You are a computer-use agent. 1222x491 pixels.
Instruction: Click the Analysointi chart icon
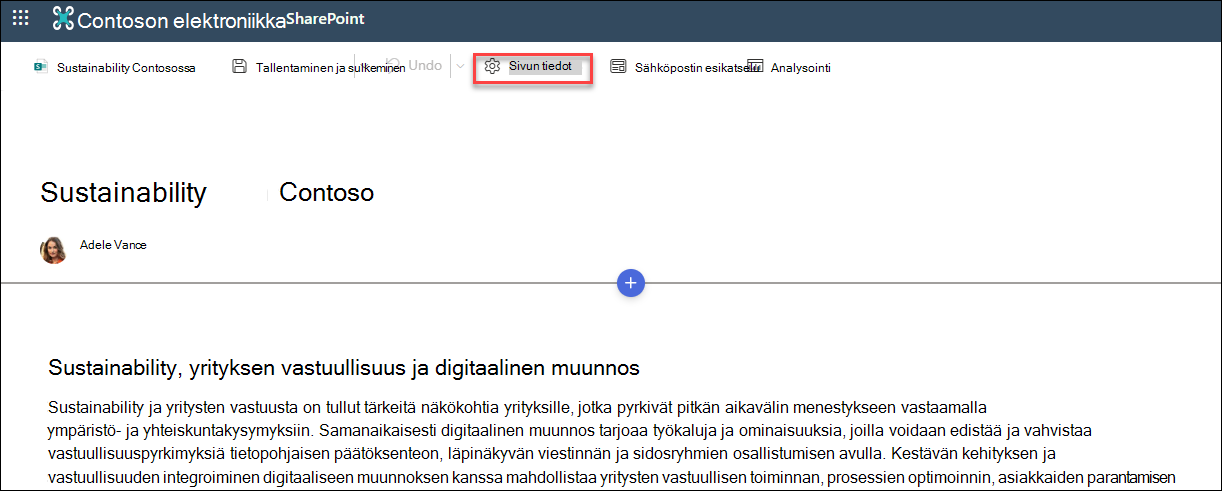(755, 67)
